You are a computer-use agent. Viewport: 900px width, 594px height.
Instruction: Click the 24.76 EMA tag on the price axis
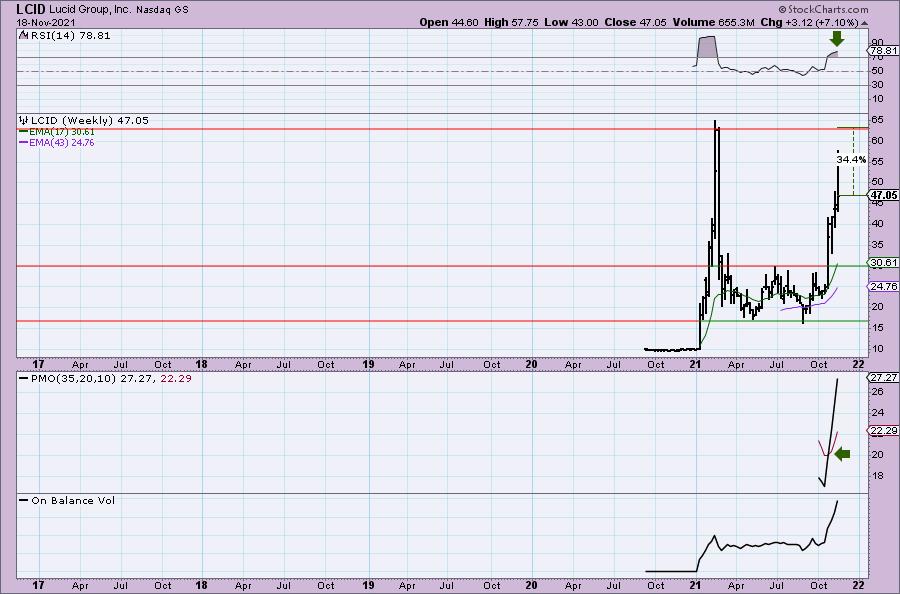pyautogui.click(x=883, y=286)
